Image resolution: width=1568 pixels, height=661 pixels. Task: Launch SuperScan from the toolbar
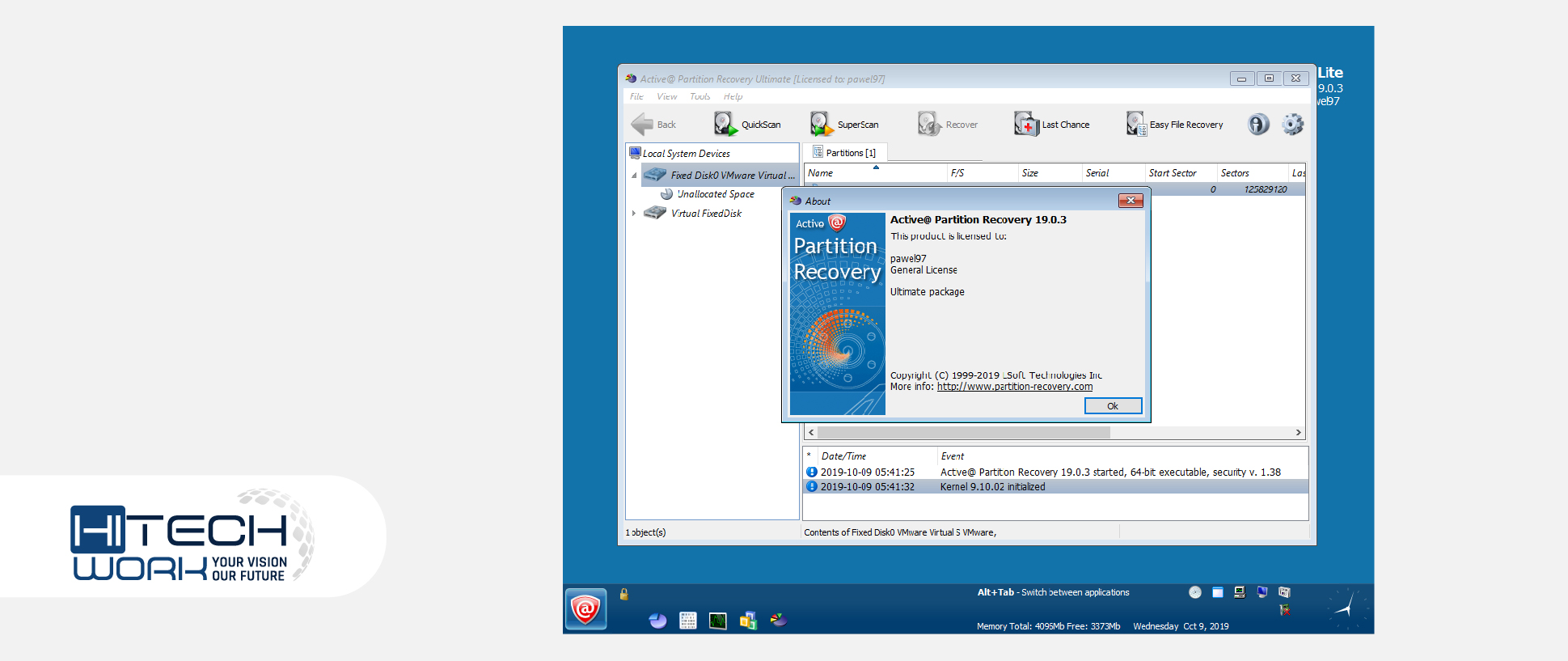point(844,125)
